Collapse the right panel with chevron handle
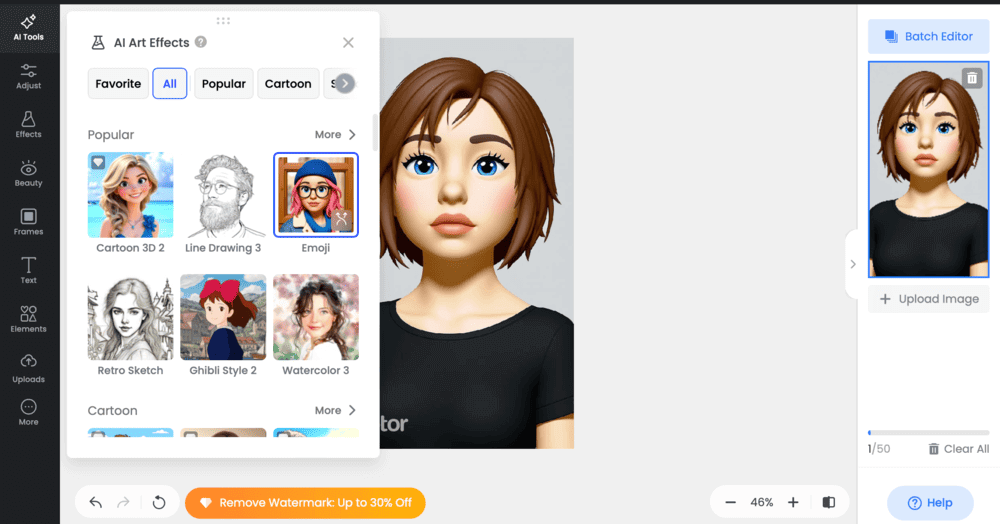Viewport: 1000px width, 524px height. coord(852,264)
